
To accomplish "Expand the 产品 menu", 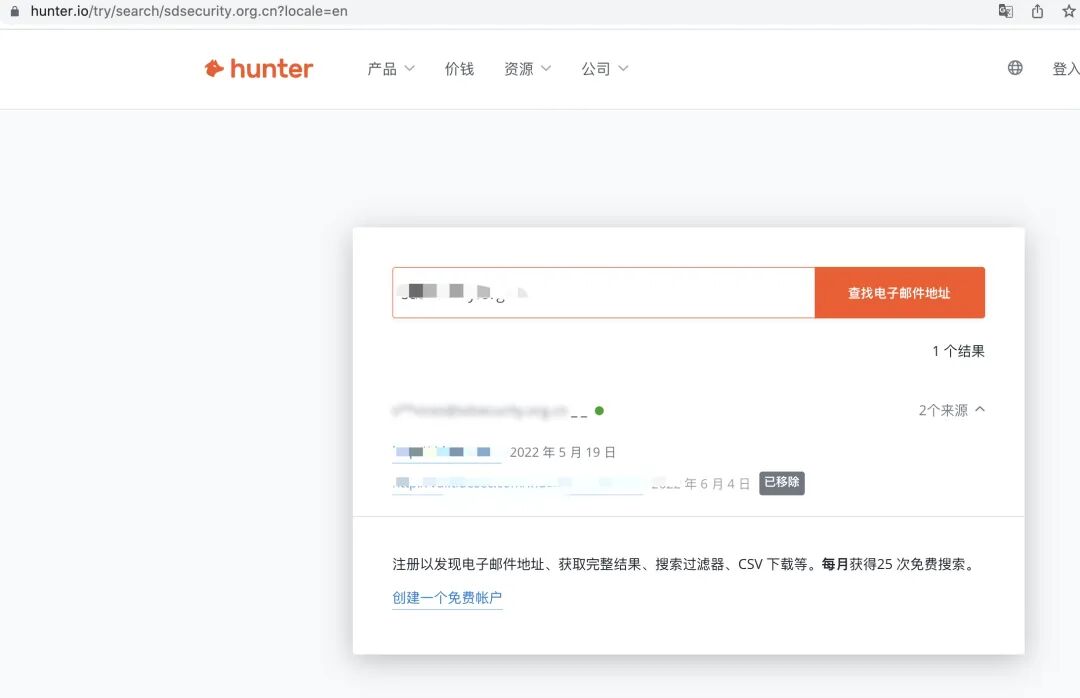I will (391, 68).
